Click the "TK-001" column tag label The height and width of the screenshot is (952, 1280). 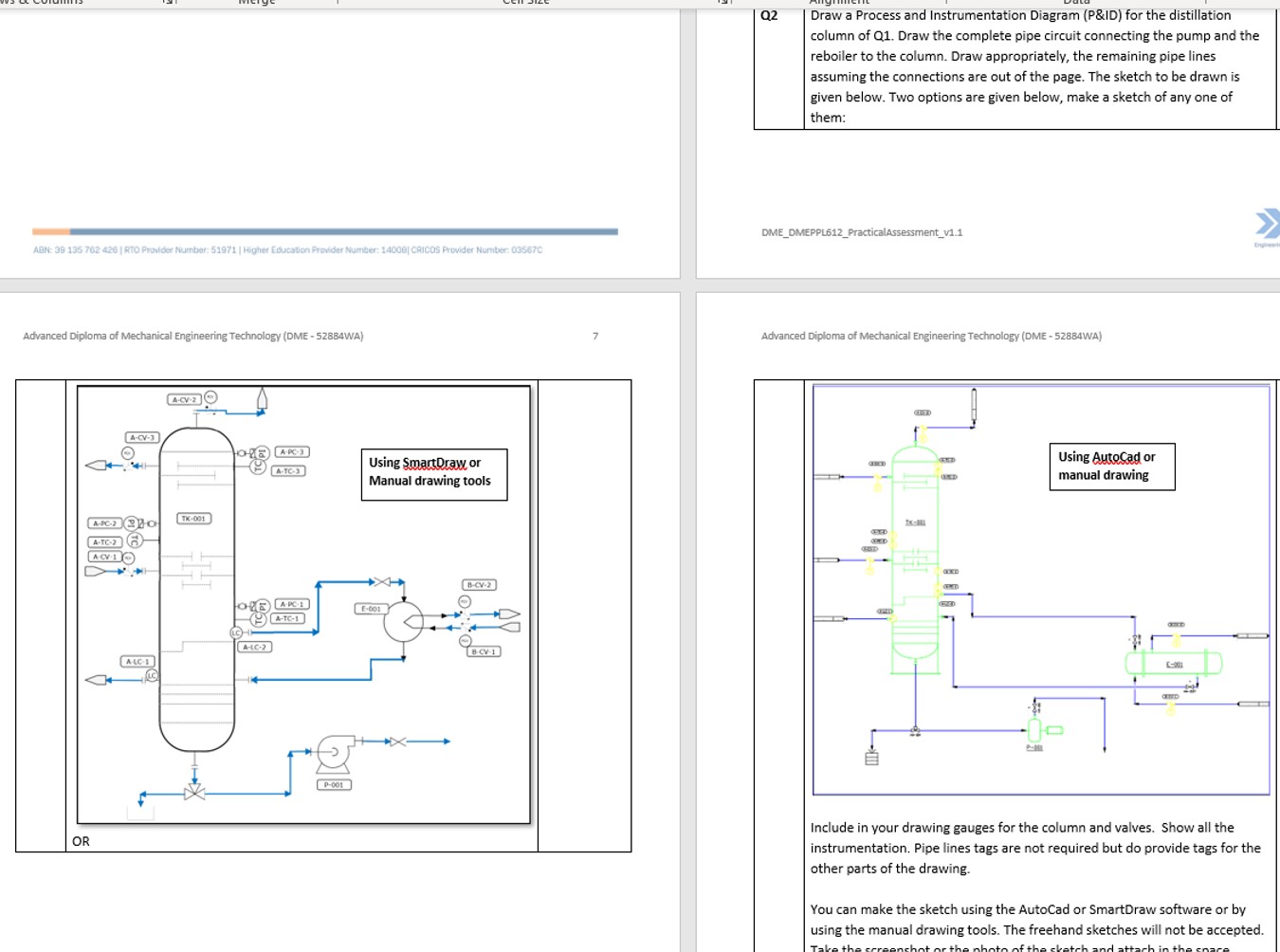193,519
